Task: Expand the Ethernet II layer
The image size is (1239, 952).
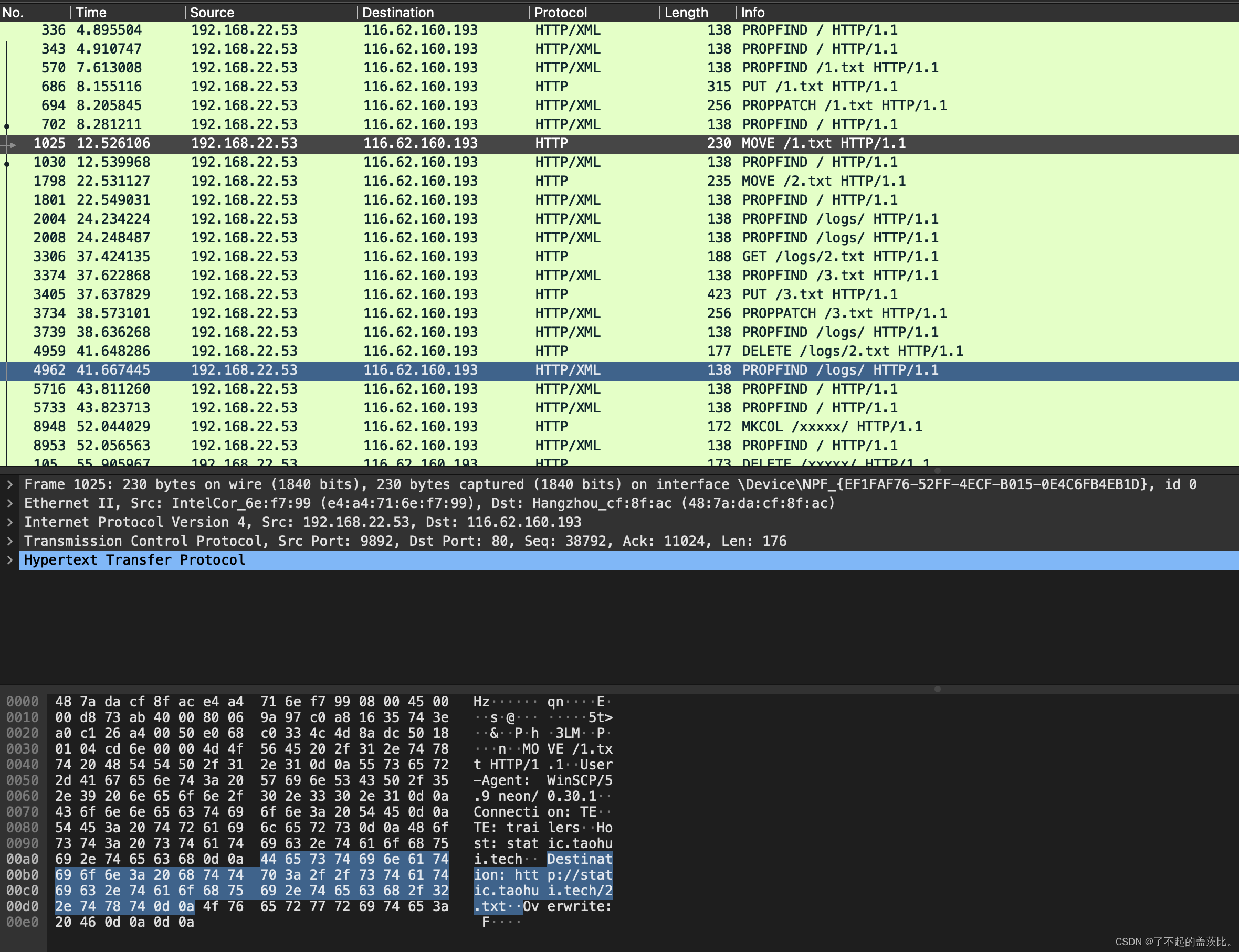Action: pos(9,503)
